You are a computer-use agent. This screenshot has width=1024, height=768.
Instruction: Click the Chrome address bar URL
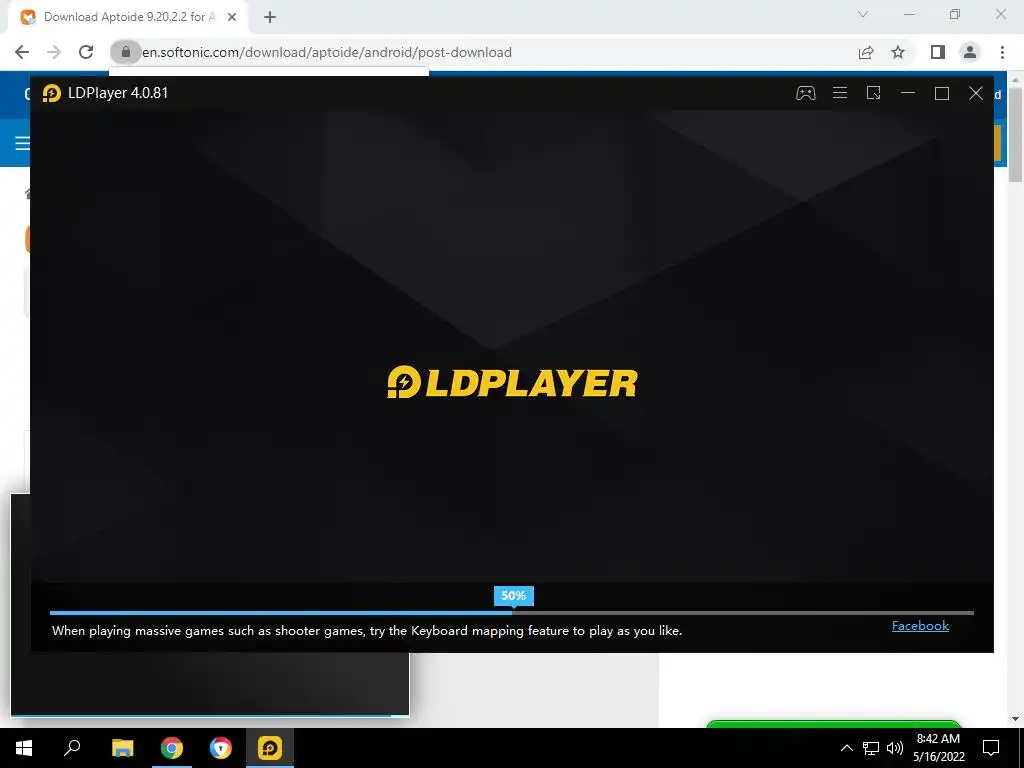pos(327,52)
